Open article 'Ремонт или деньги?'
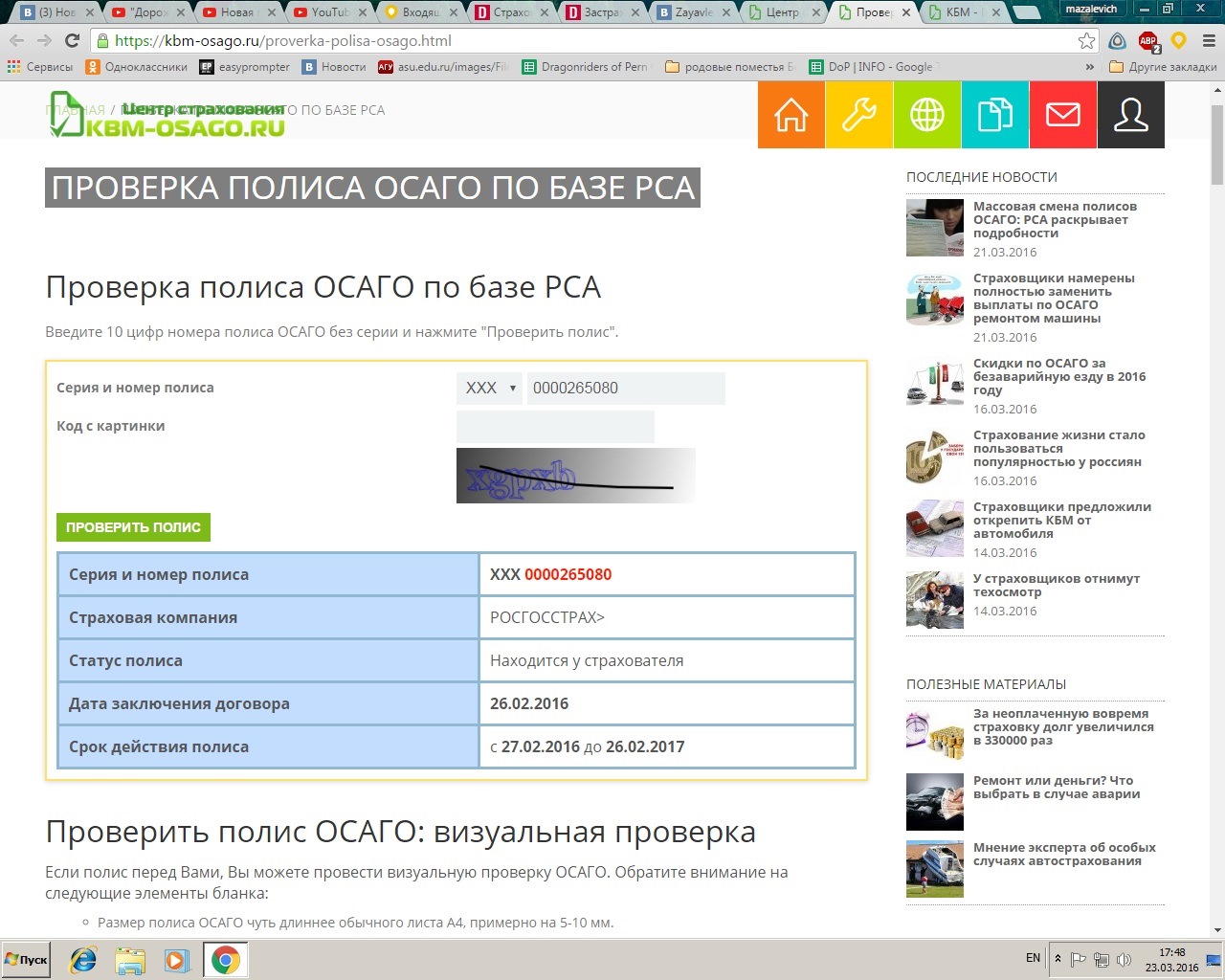Viewport: 1225px width, 980px height. click(x=1057, y=787)
